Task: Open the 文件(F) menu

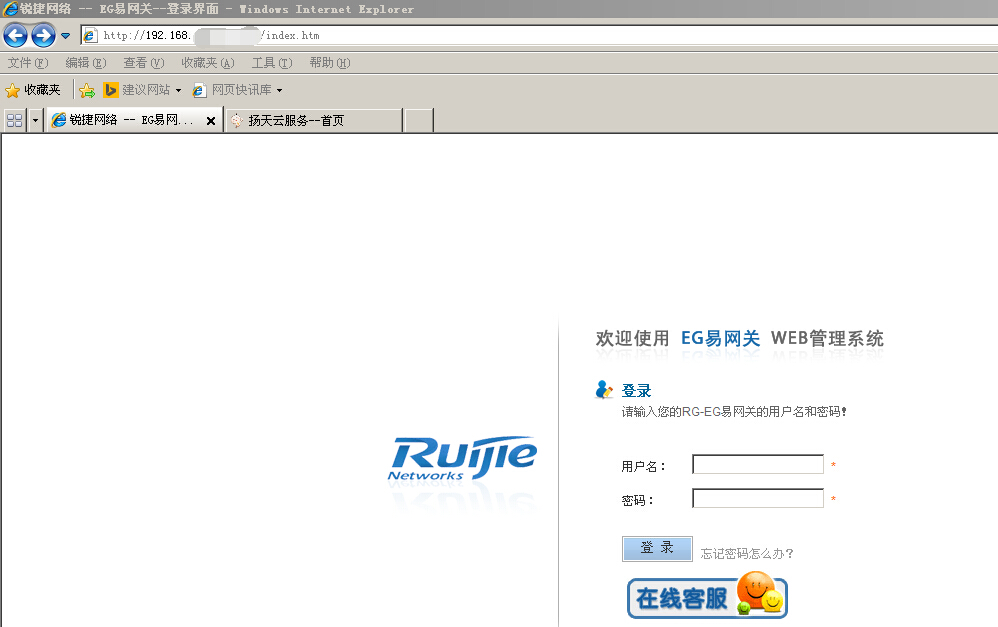Action: tap(27, 63)
